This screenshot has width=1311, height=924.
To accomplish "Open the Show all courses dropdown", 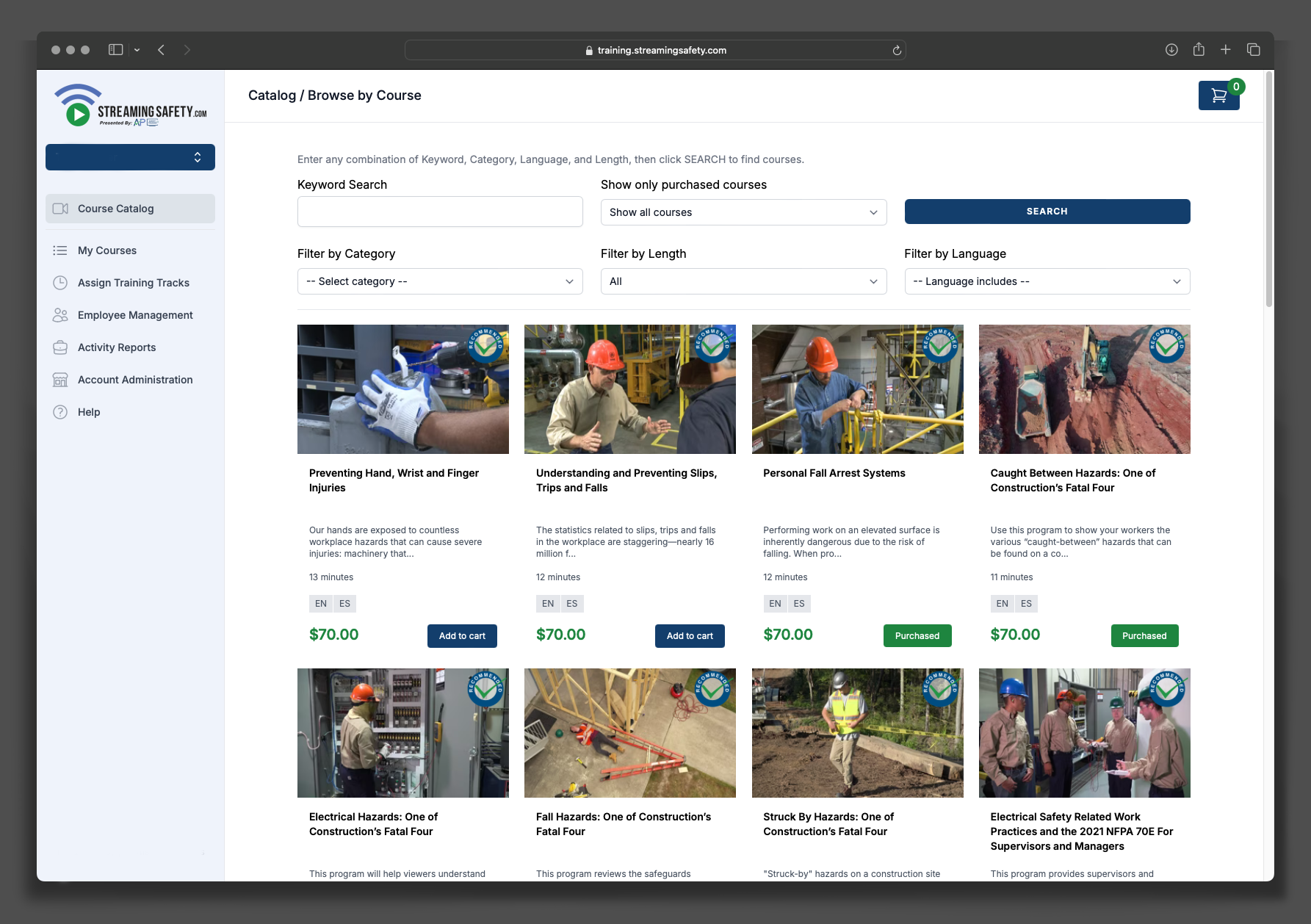I will [x=743, y=212].
